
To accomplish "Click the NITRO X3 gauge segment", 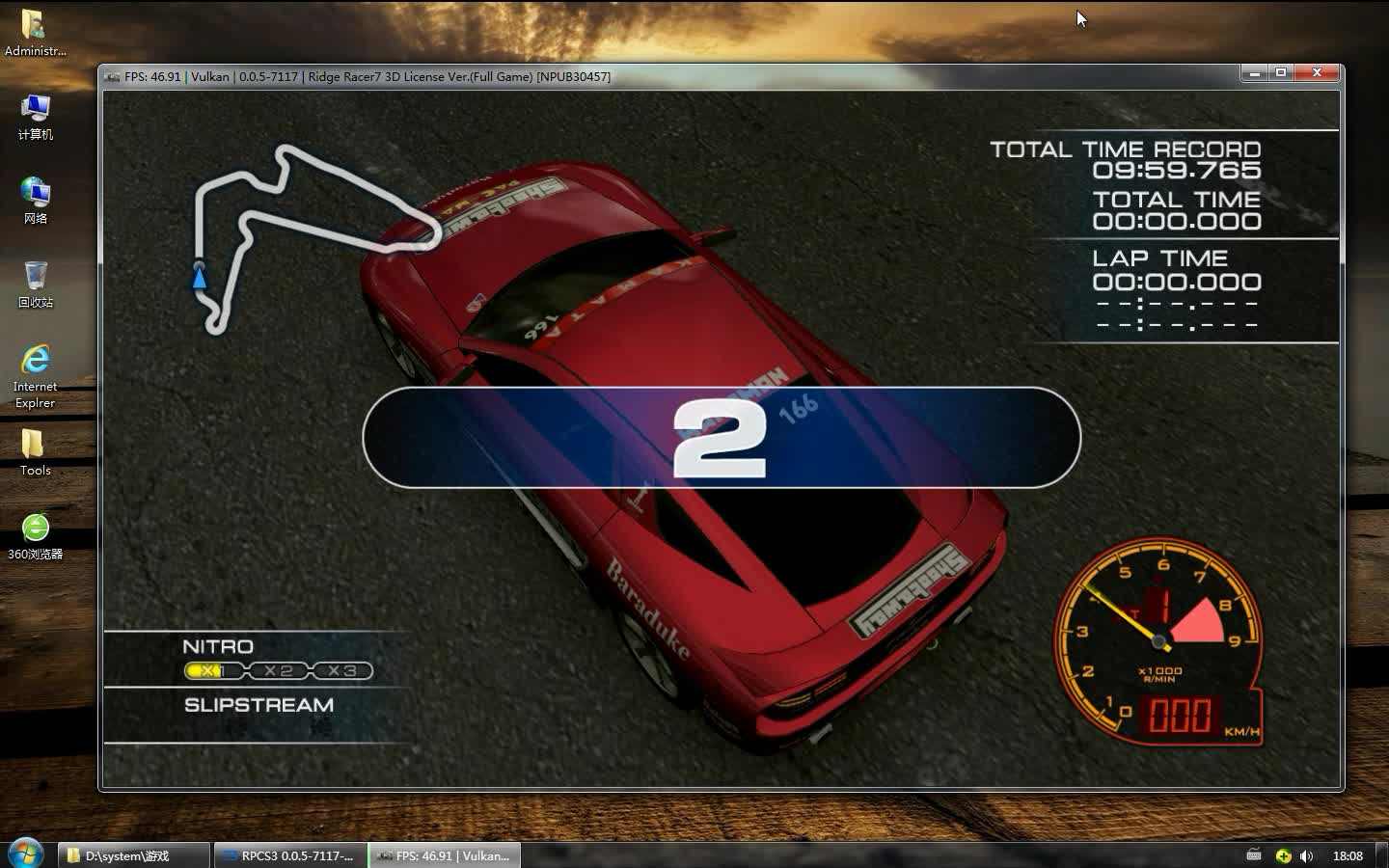I will click(x=342, y=671).
